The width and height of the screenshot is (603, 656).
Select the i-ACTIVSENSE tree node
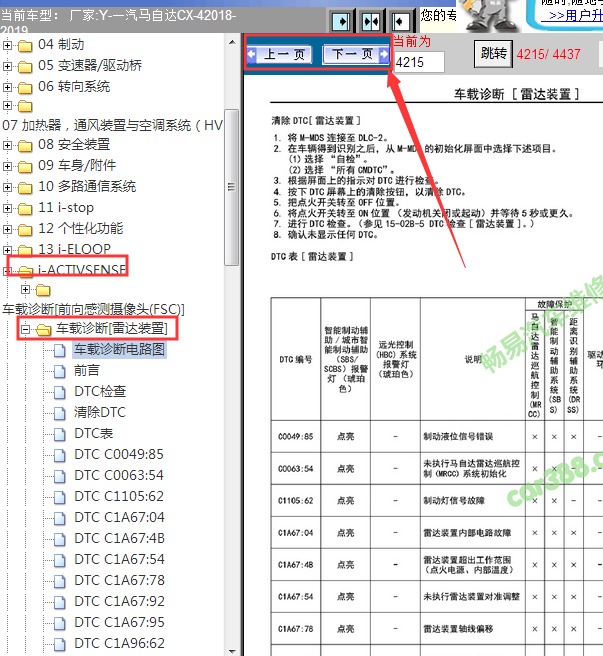tap(82, 270)
